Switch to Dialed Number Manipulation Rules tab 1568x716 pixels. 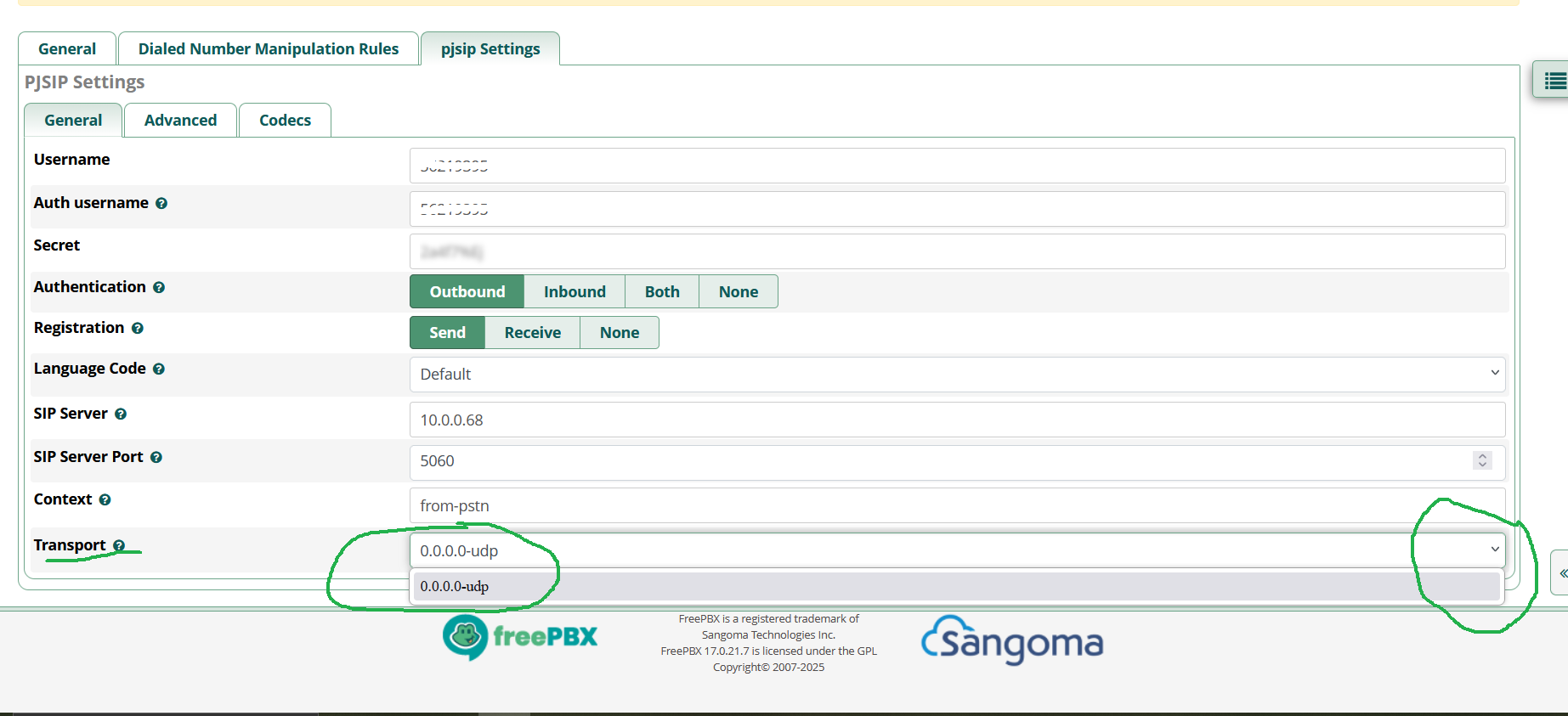(x=269, y=49)
